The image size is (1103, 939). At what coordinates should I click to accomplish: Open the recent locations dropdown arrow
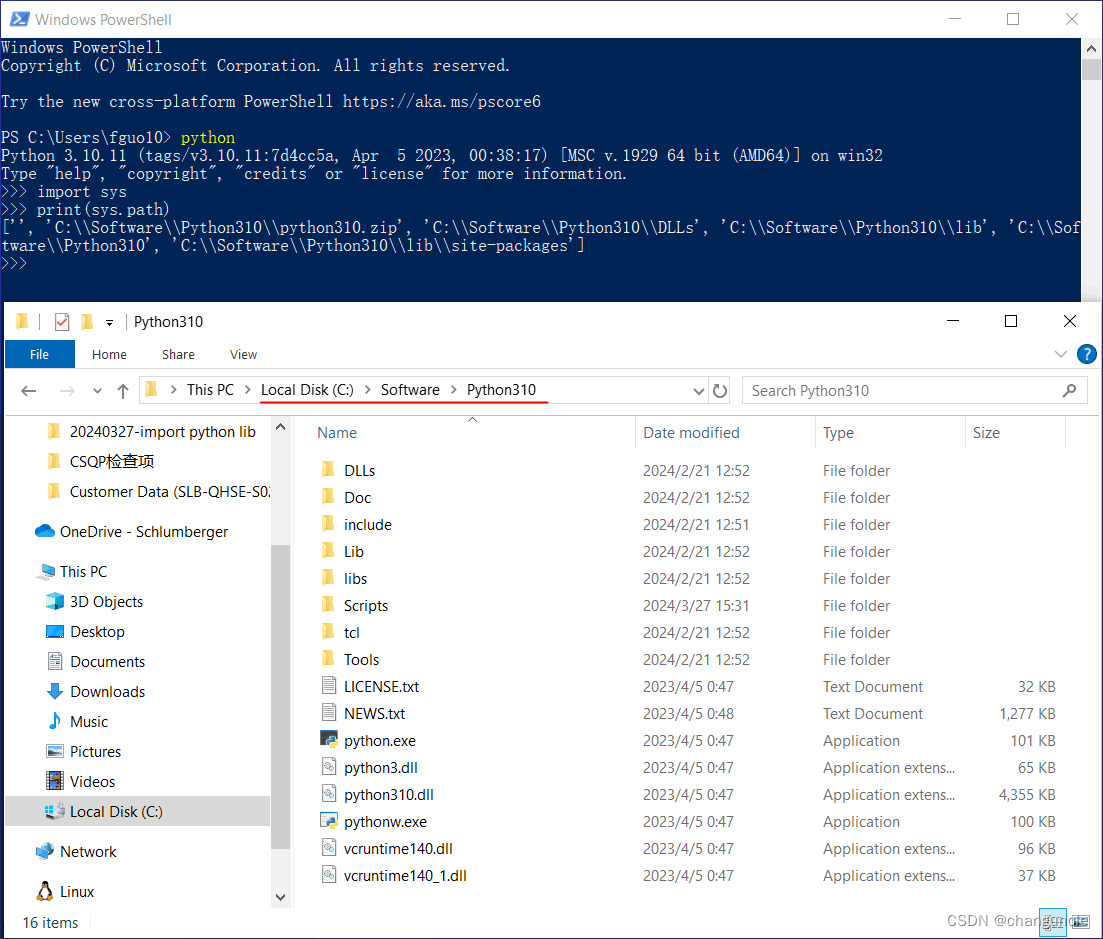(97, 391)
